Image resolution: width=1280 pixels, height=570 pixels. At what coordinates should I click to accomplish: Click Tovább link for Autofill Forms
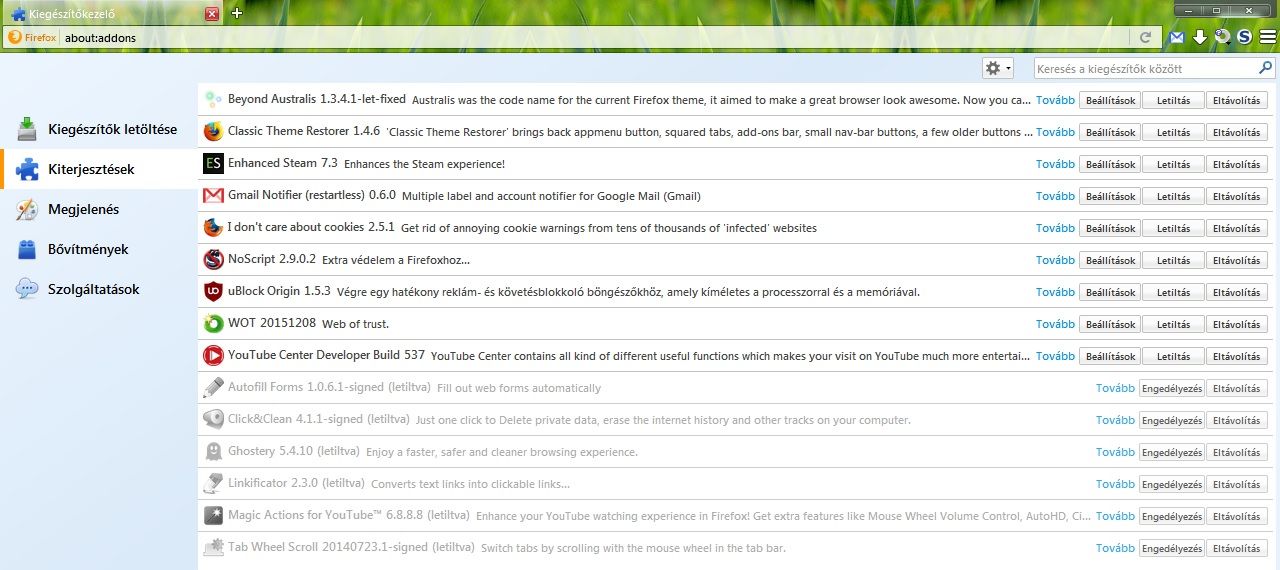1115,388
